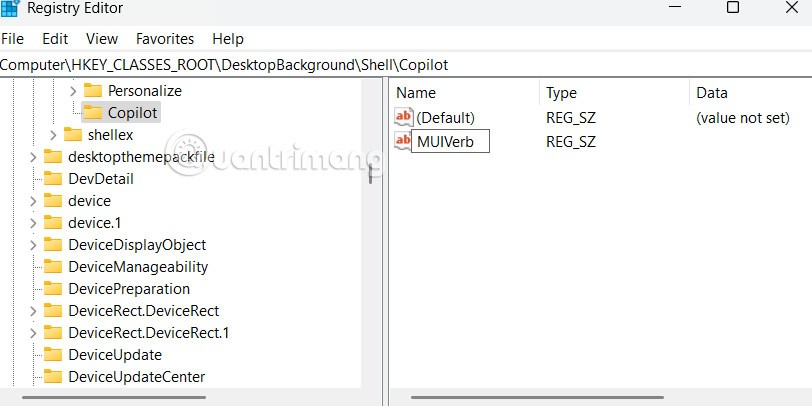Click the device folder icon
The height and width of the screenshot is (406, 812).
[x=53, y=200]
